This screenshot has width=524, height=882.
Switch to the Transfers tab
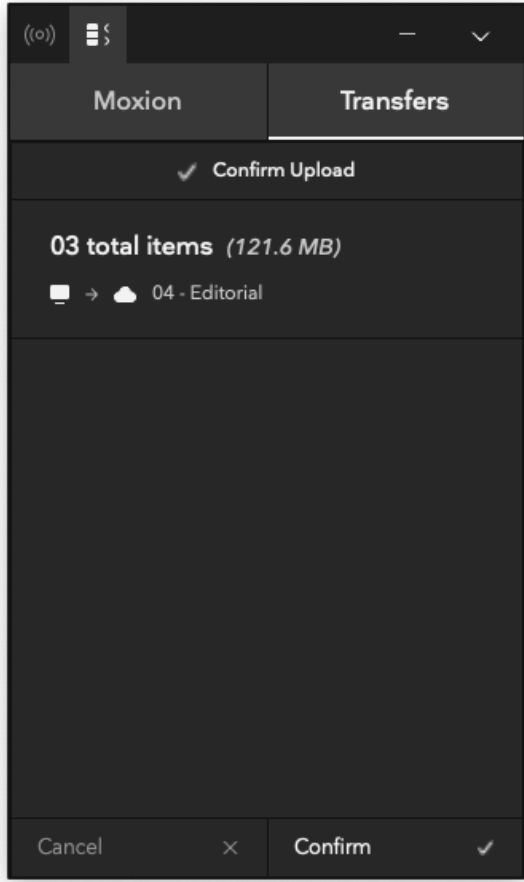click(395, 101)
